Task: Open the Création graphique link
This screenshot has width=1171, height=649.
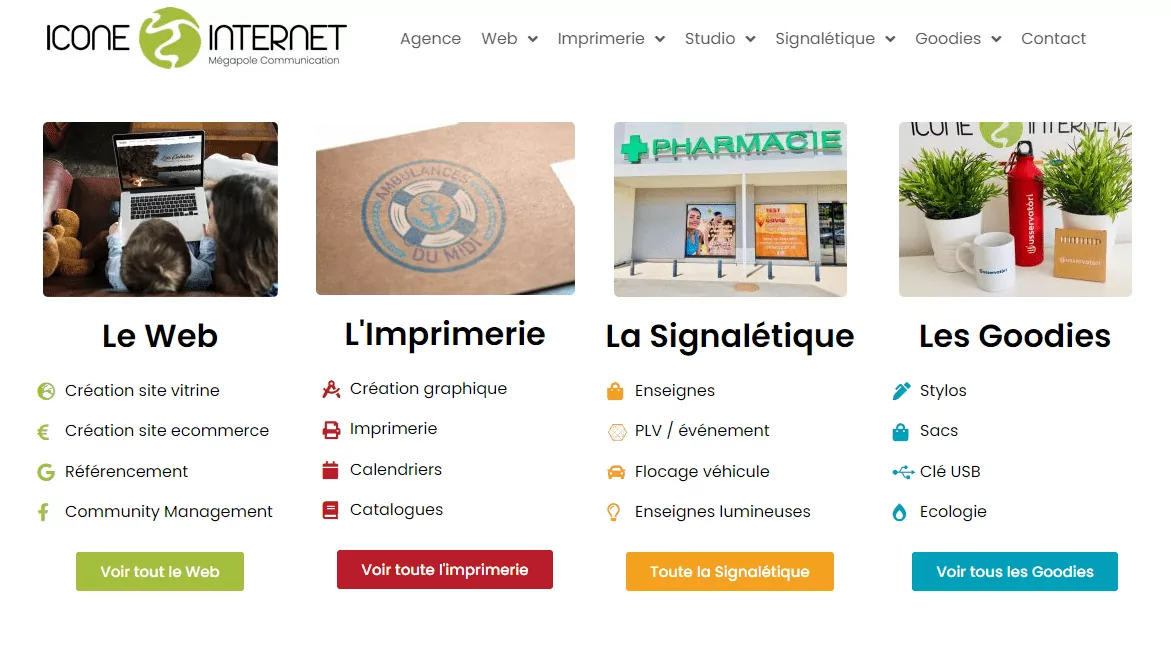Action: pyautogui.click(x=428, y=389)
